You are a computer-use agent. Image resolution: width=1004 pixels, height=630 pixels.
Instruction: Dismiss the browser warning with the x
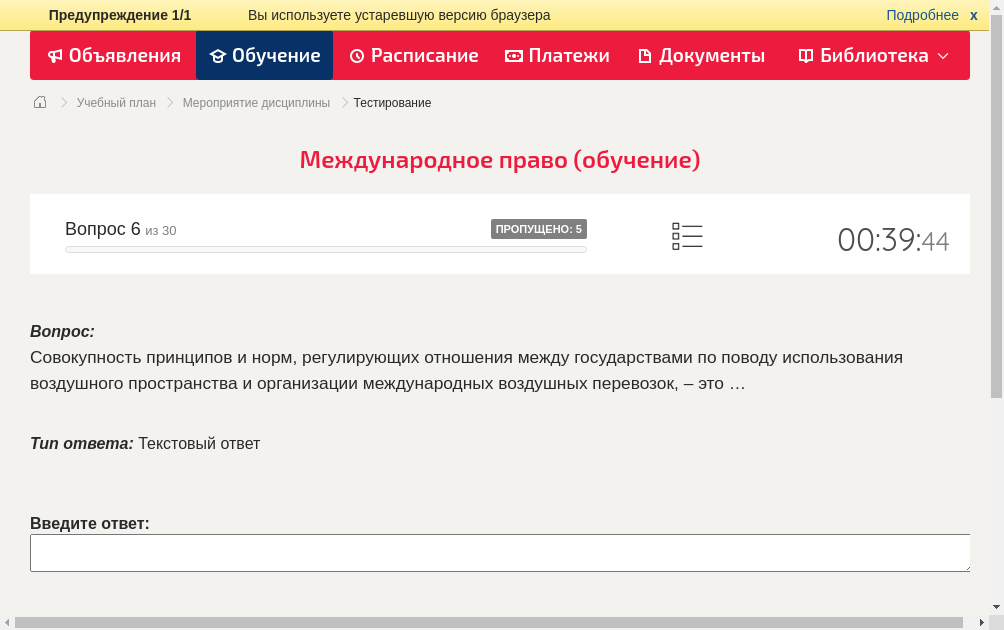pyautogui.click(x=973, y=15)
